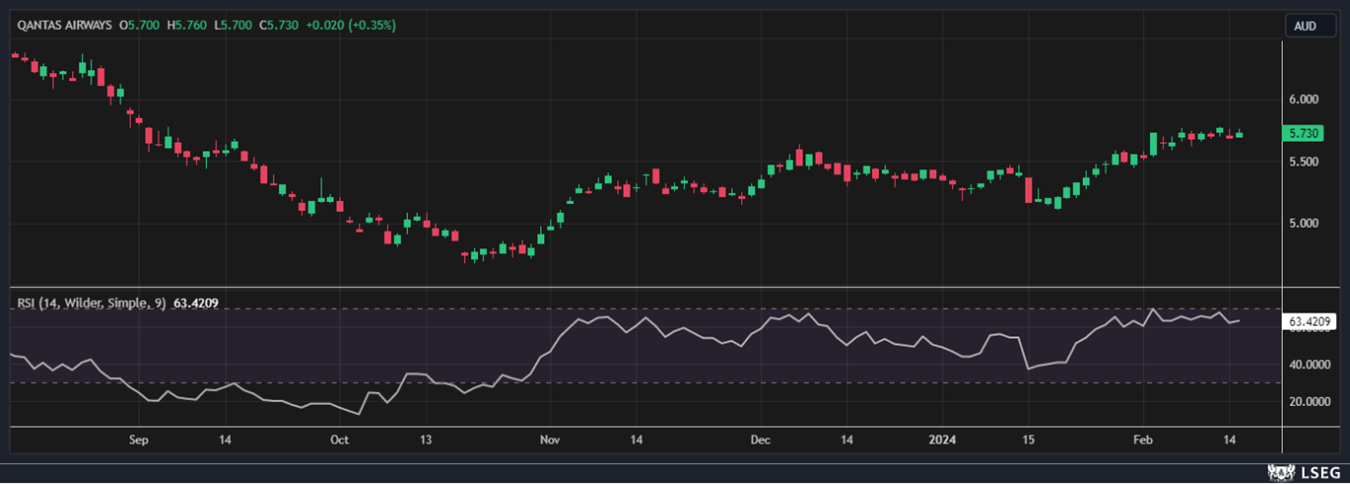1350x484 pixels.
Task: Click the +0.020 (+0.35%) change value
Action: (x=350, y=25)
